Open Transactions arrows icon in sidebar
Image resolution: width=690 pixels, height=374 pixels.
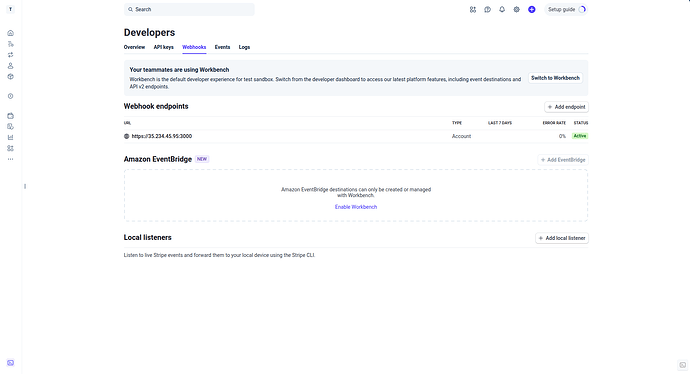[x=11, y=55]
